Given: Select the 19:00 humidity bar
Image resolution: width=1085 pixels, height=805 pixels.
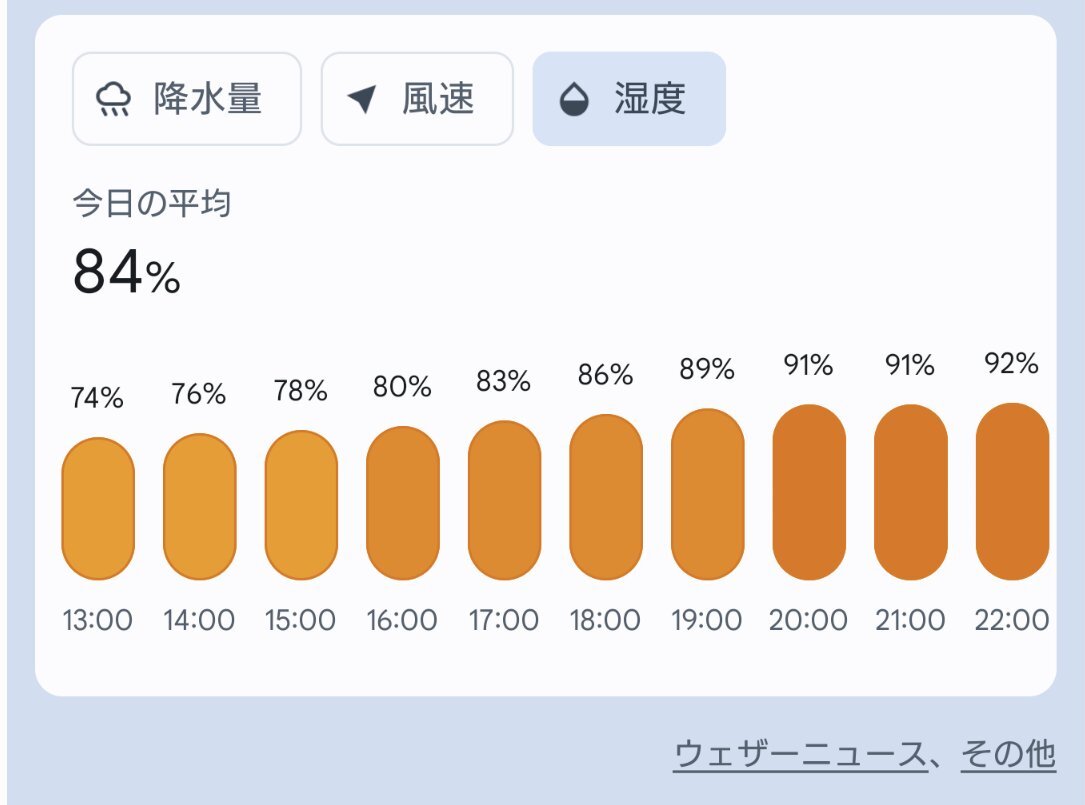Looking at the screenshot, I should (708, 495).
